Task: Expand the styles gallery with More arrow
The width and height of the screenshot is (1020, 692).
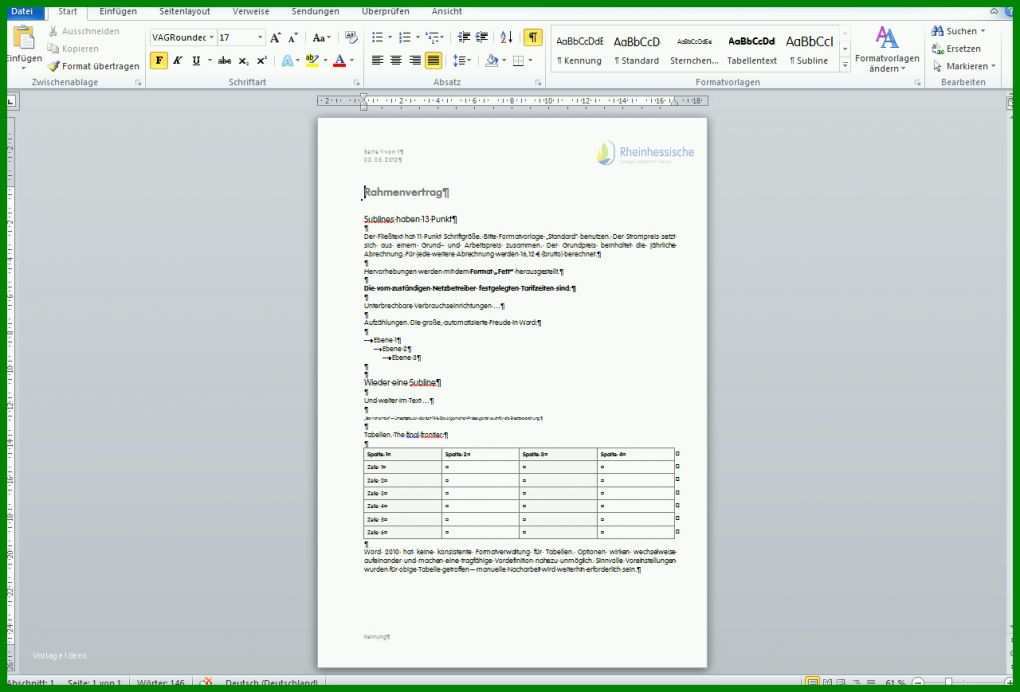Action: [x=845, y=65]
